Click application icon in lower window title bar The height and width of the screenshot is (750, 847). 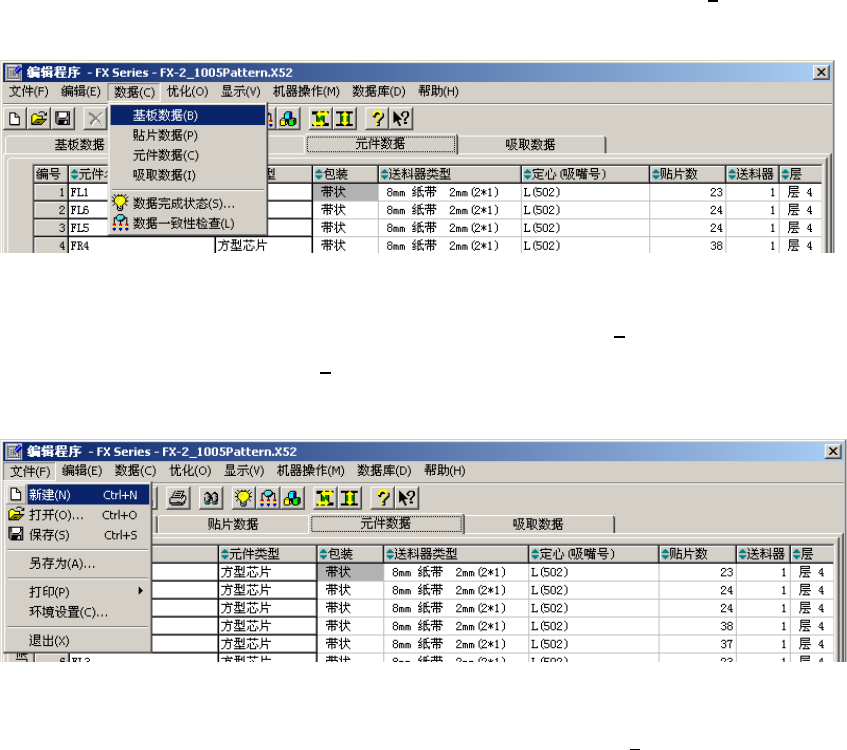[14, 451]
